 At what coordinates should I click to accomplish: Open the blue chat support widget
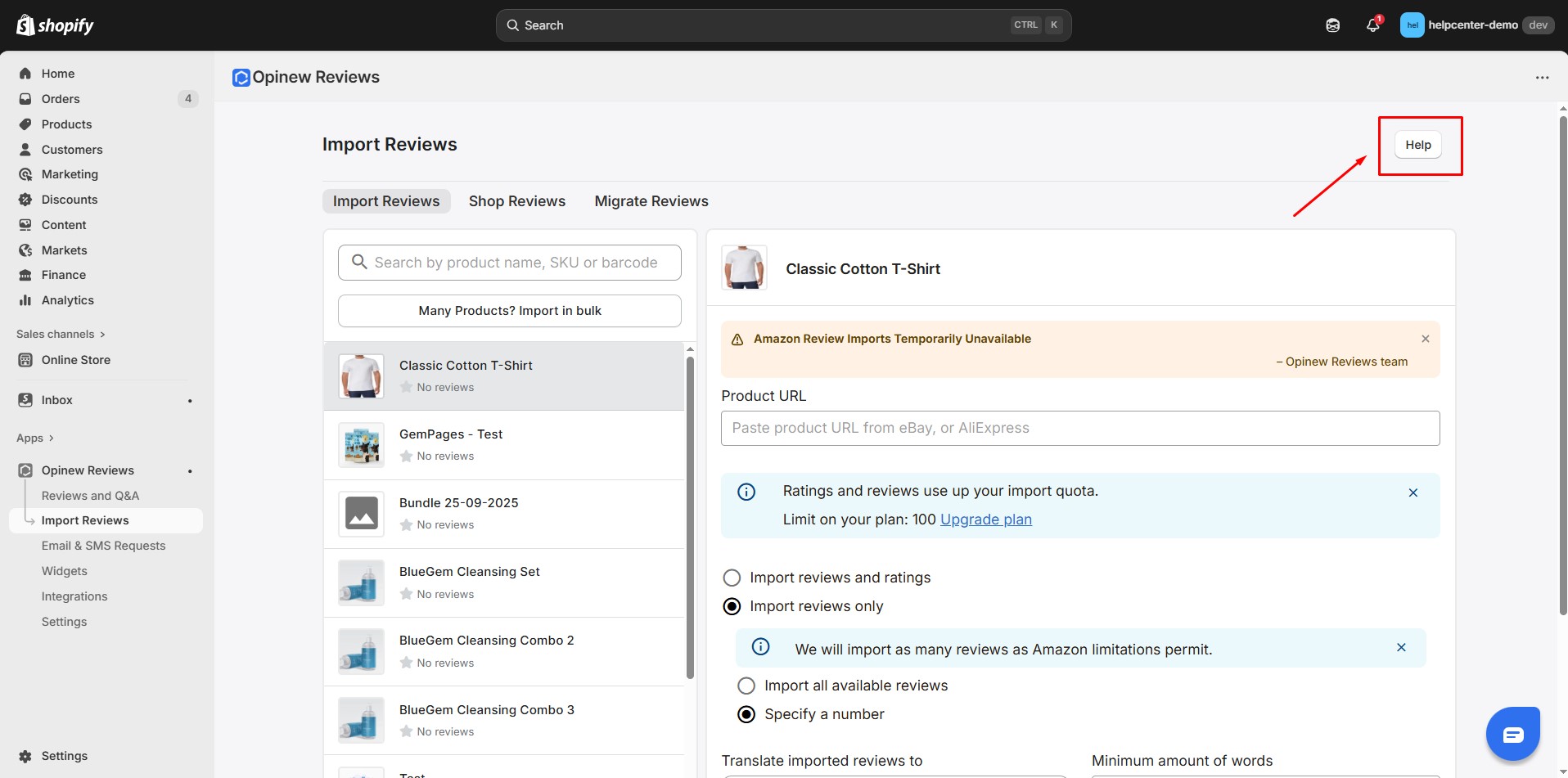[x=1512, y=734]
